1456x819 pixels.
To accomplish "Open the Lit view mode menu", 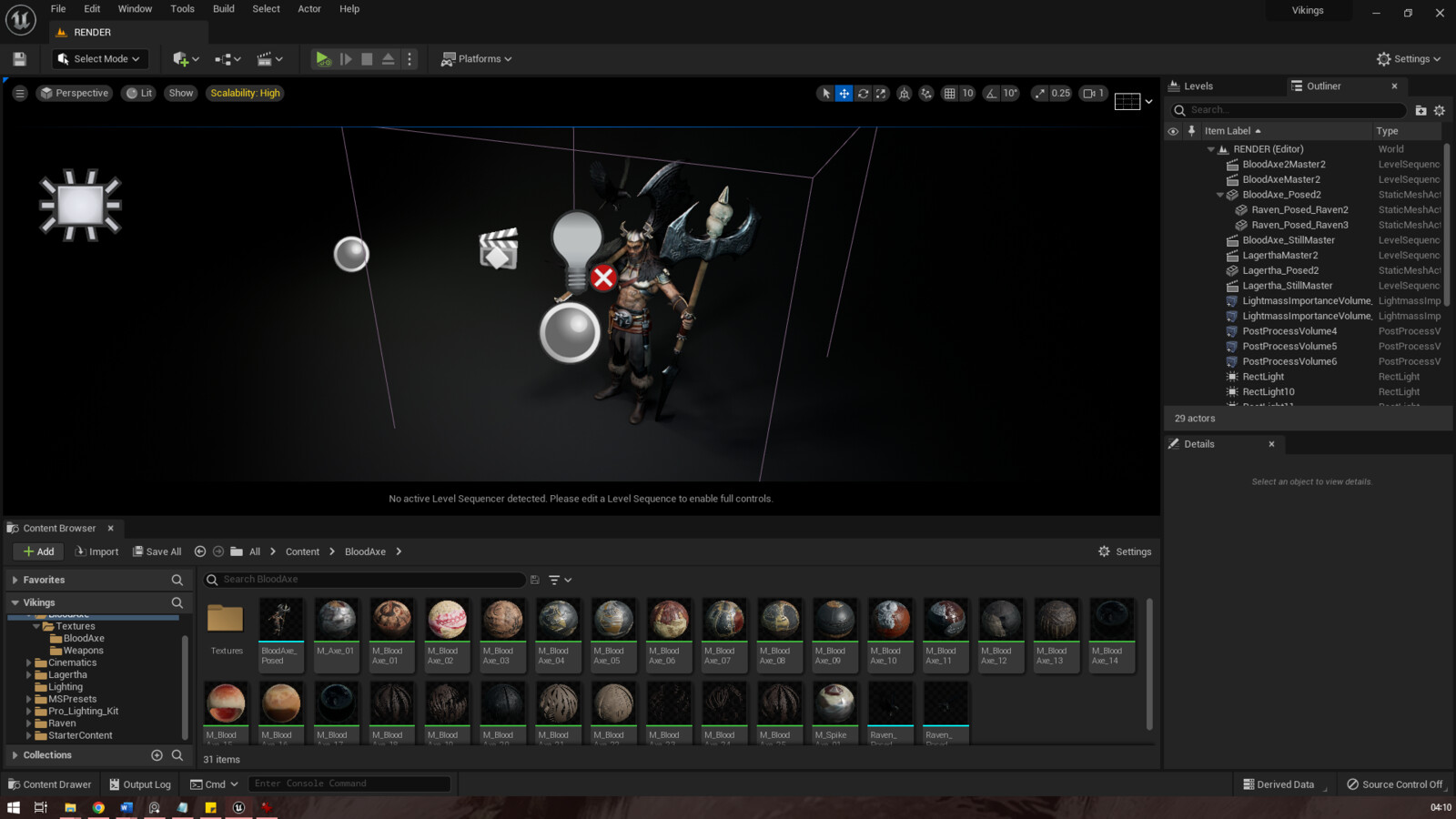I will point(139,93).
